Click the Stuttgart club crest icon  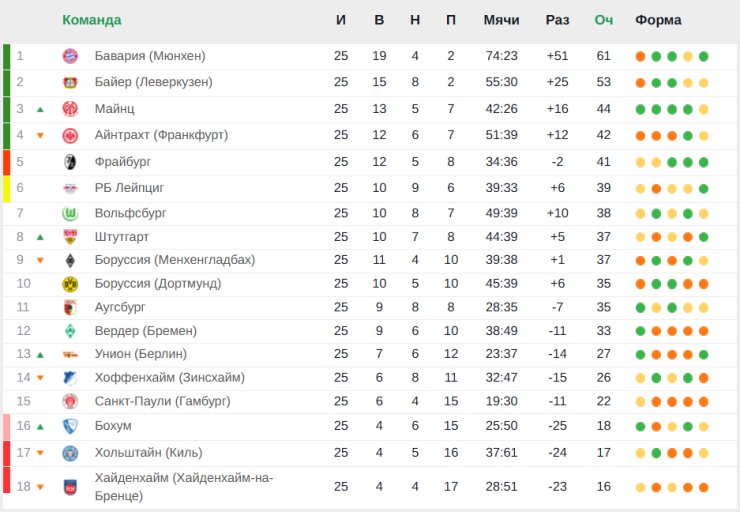point(70,237)
